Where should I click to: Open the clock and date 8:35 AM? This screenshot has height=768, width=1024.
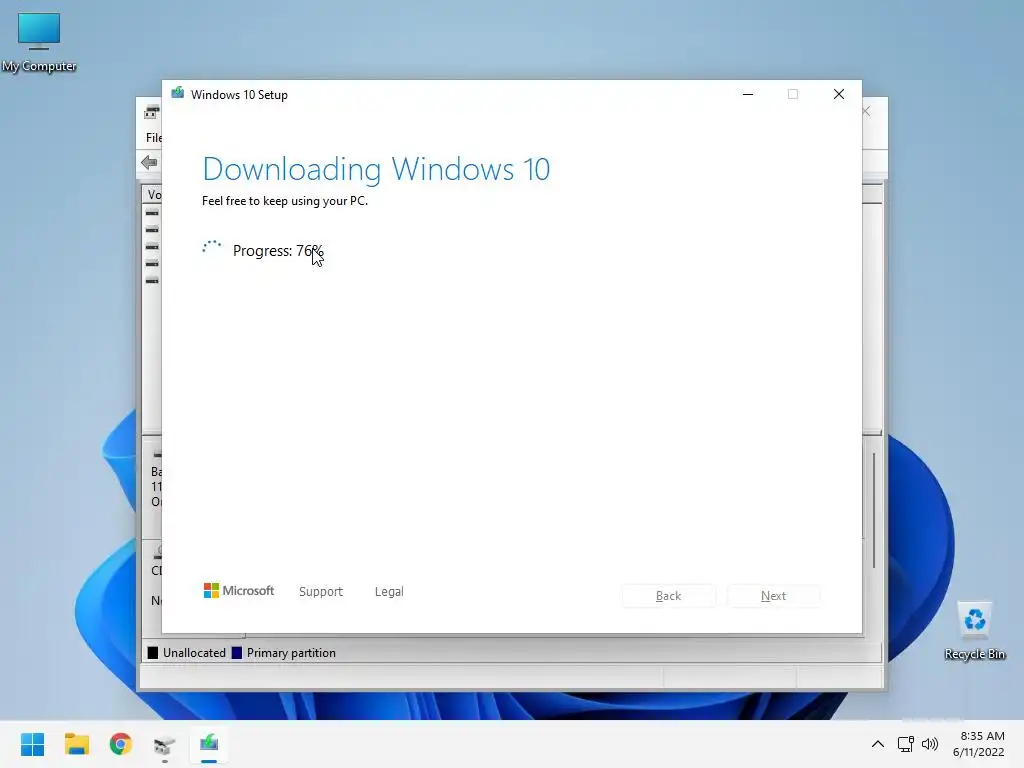(978, 744)
